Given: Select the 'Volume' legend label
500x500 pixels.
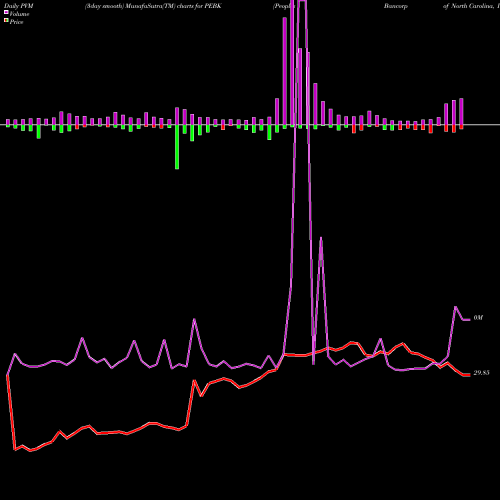Looking at the screenshot, I should pyautogui.click(x=19, y=14).
